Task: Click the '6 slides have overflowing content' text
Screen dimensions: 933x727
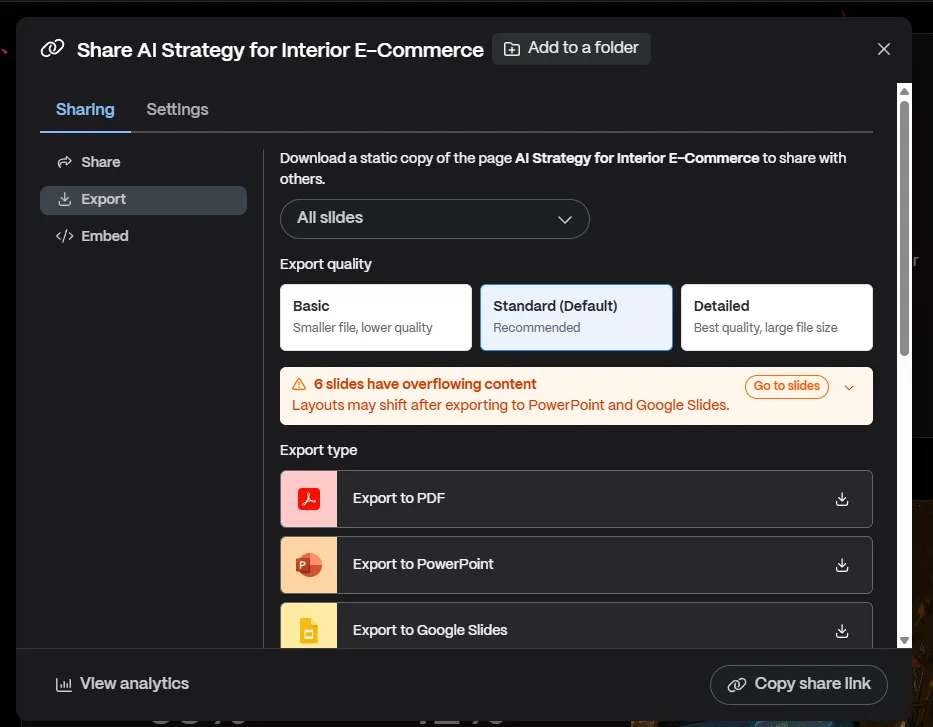Action: 425,384
